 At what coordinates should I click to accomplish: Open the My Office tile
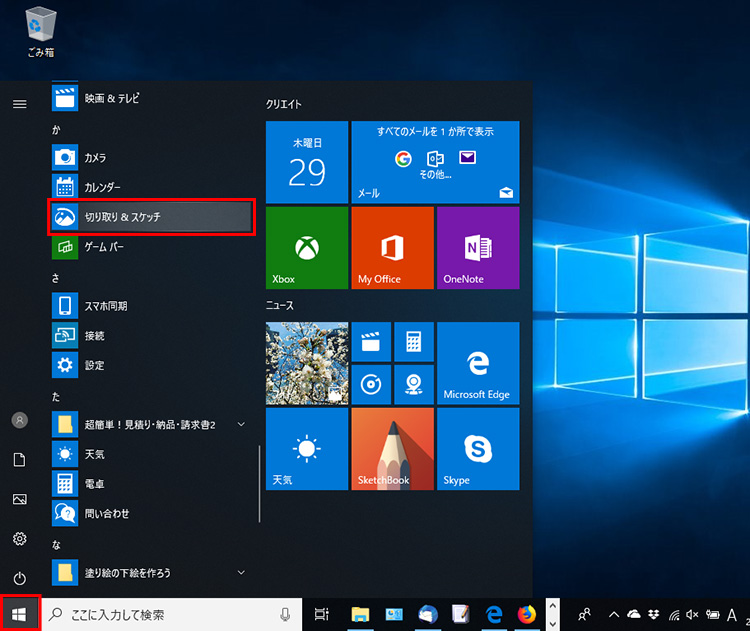tap(392, 248)
